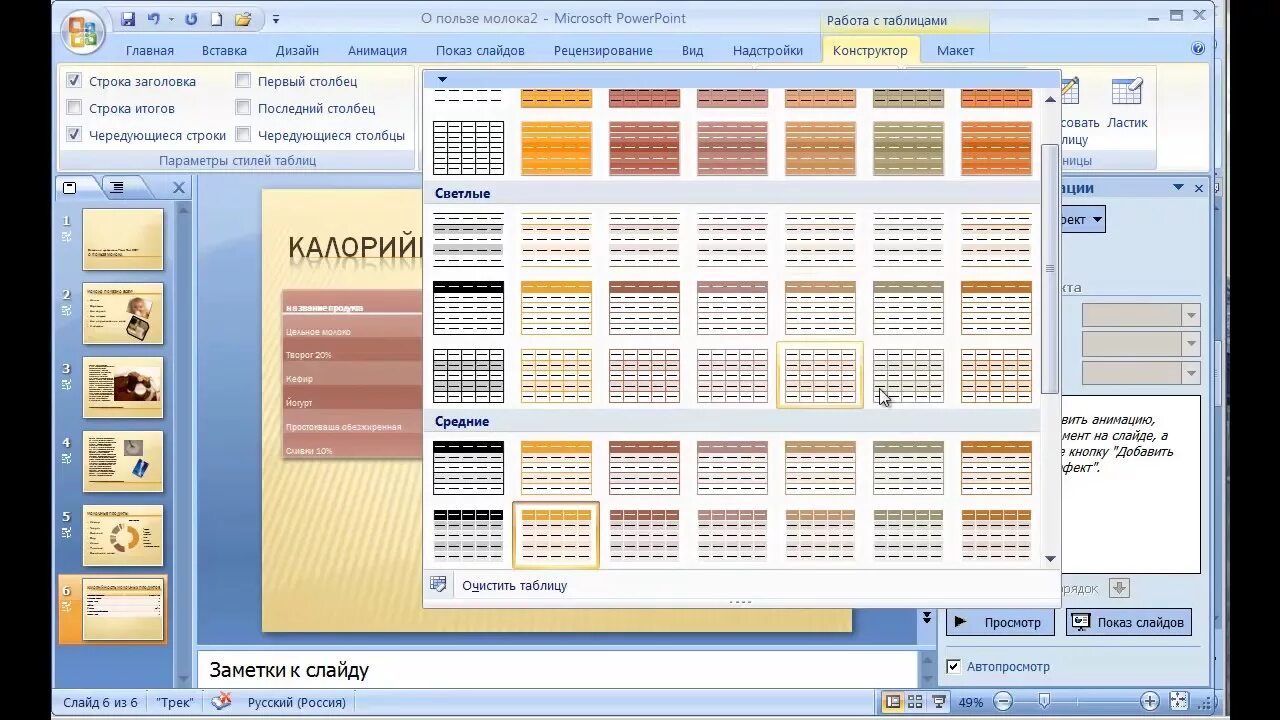The width and height of the screenshot is (1280, 720).
Task: Open the Главная ribbon tab
Action: click(149, 50)
